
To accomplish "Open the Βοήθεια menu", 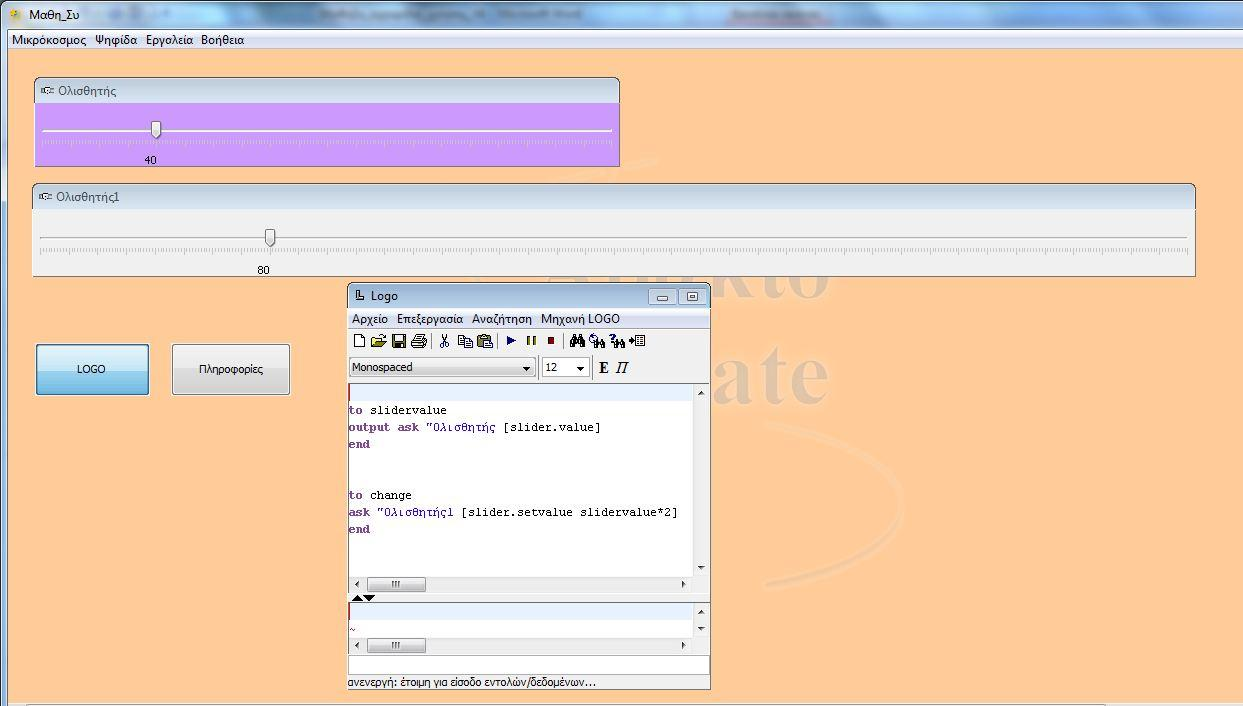I will [x=222, y=40].
